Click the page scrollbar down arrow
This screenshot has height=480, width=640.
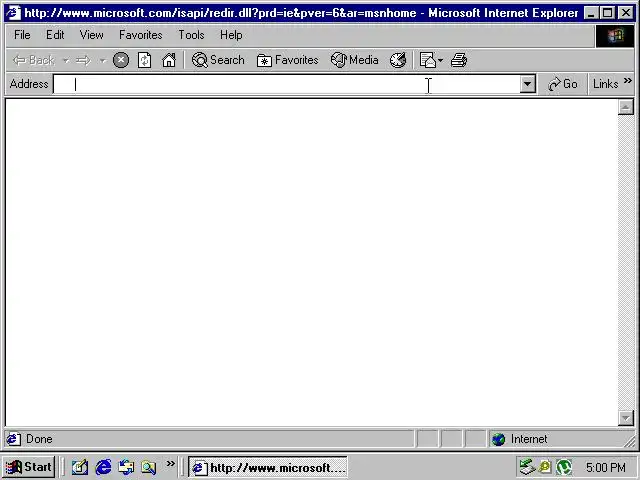coord(626,418)
